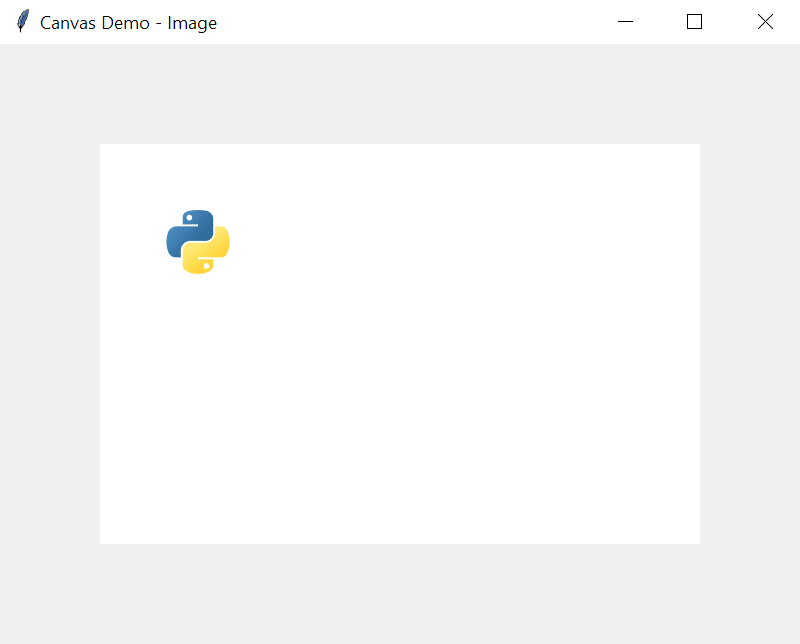Click the white eye dot on yellow snake
The image size is (800, 644).
(x=207, y=265)
